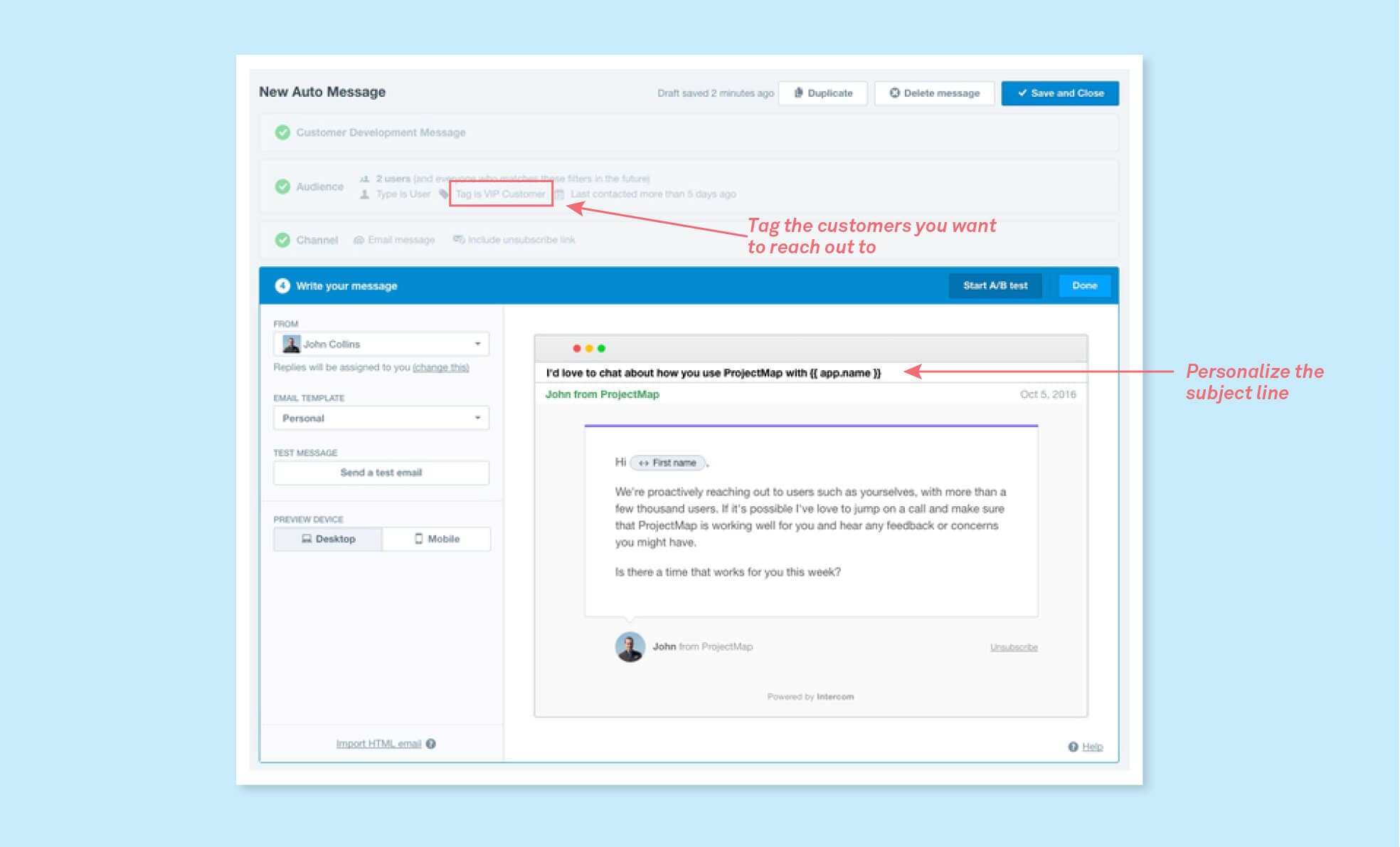Send a test email

[x=381, y=473]
